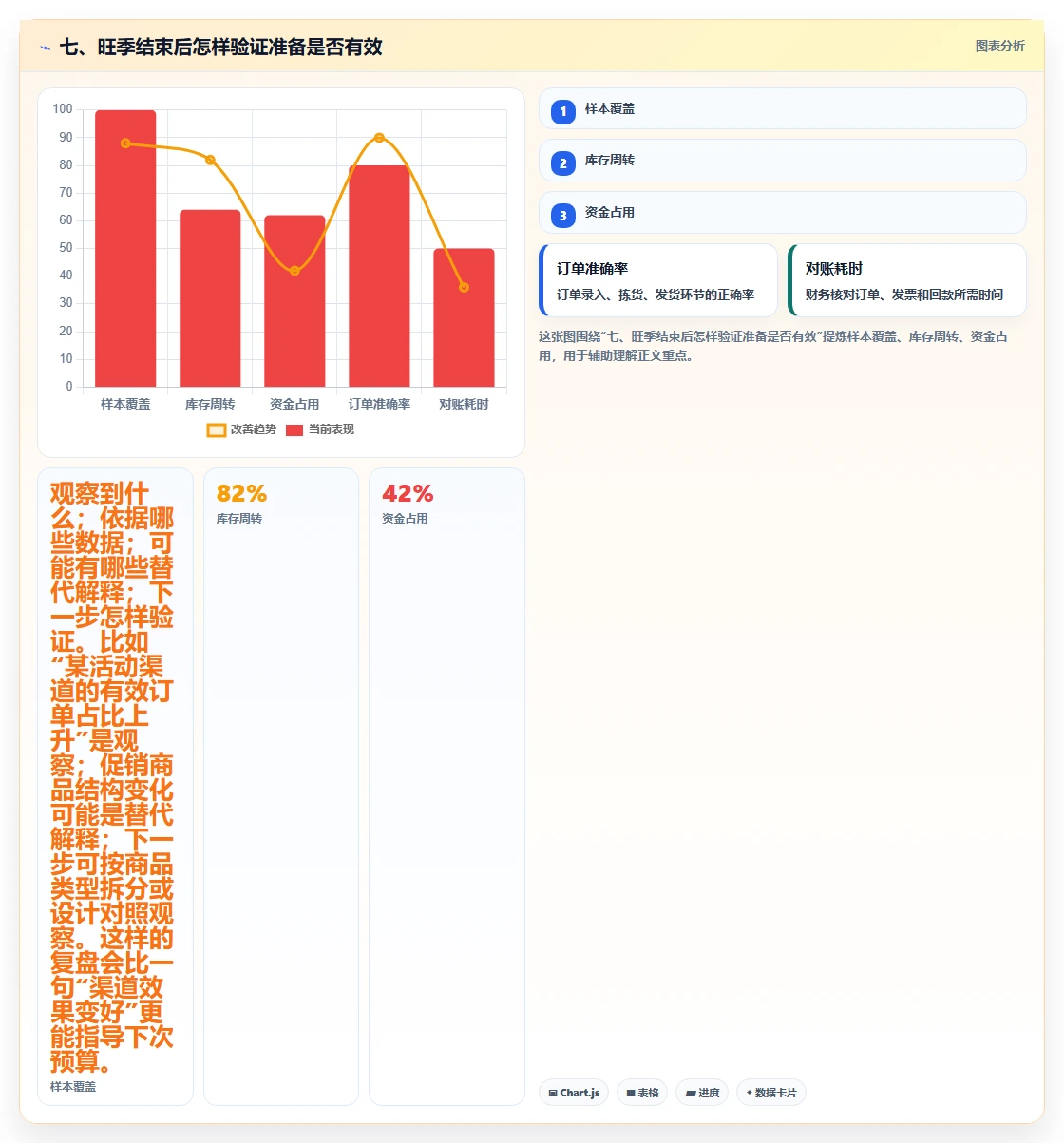Select the 进度 tag chip
This screenshot has height=1143, width=1064.
point(702,1093)
